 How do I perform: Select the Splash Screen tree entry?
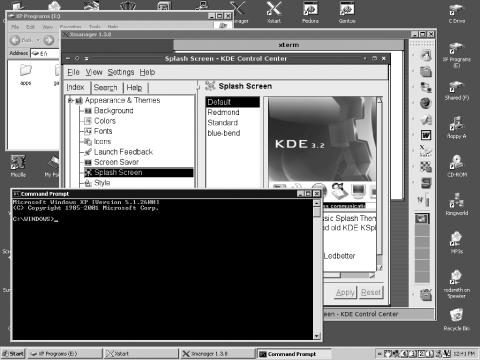pyautogui.click(x=138, y=173)
